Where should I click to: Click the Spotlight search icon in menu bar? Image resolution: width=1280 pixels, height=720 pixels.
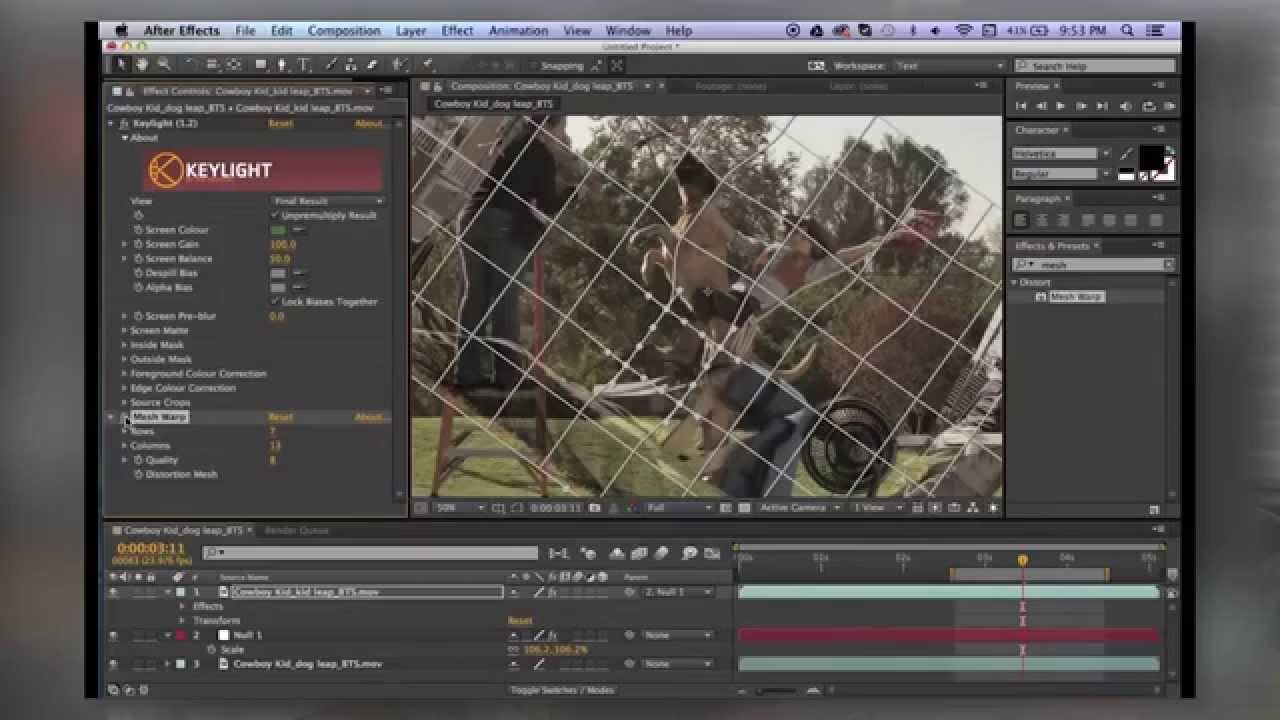tap(1128, 31)
